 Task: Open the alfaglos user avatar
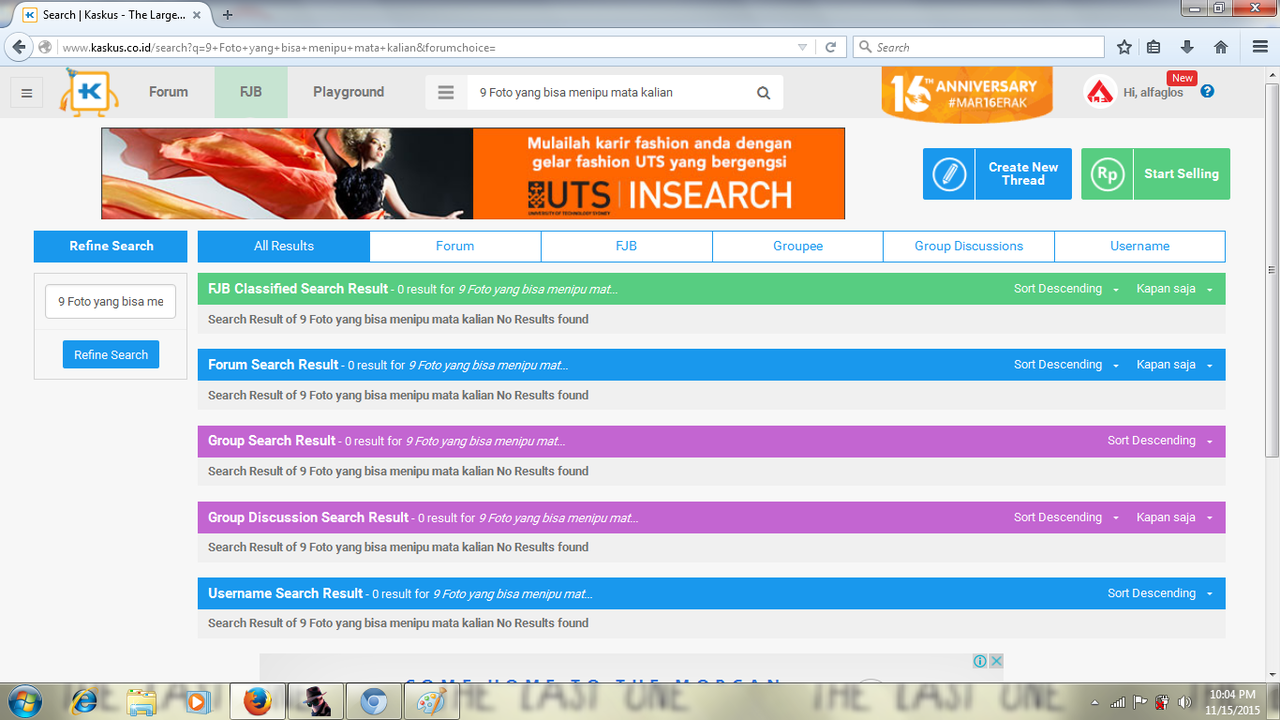1100,92
